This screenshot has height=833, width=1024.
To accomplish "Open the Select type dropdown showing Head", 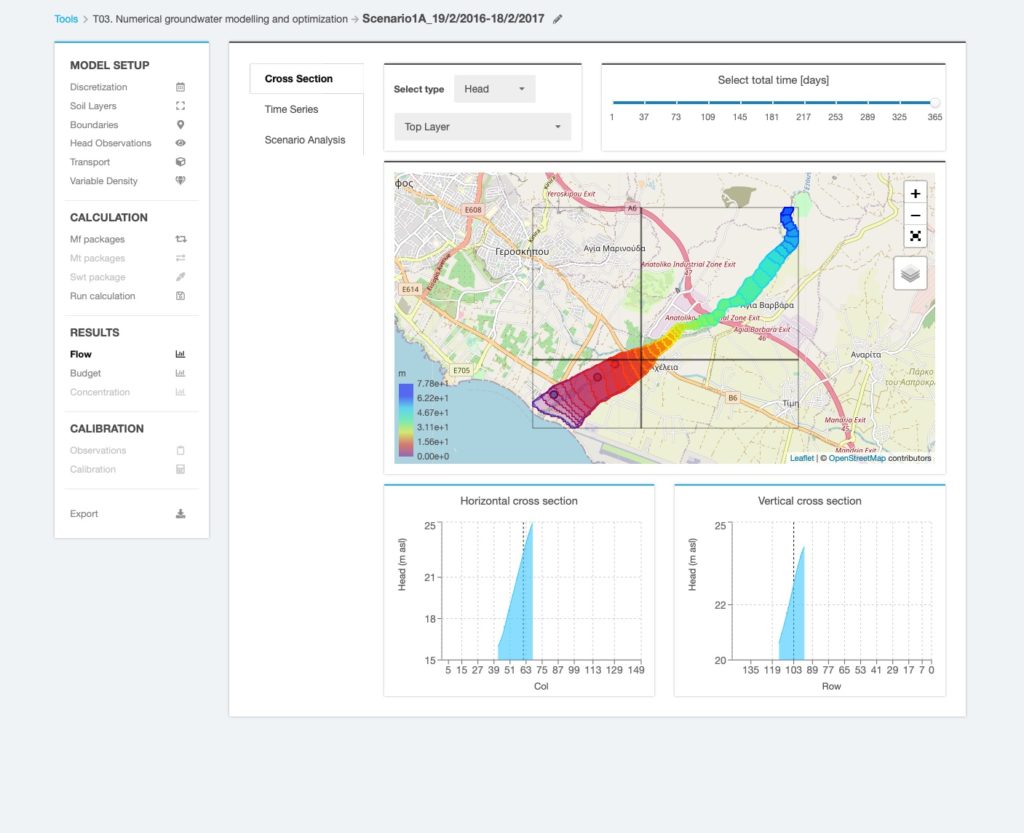I will point(494,88).
